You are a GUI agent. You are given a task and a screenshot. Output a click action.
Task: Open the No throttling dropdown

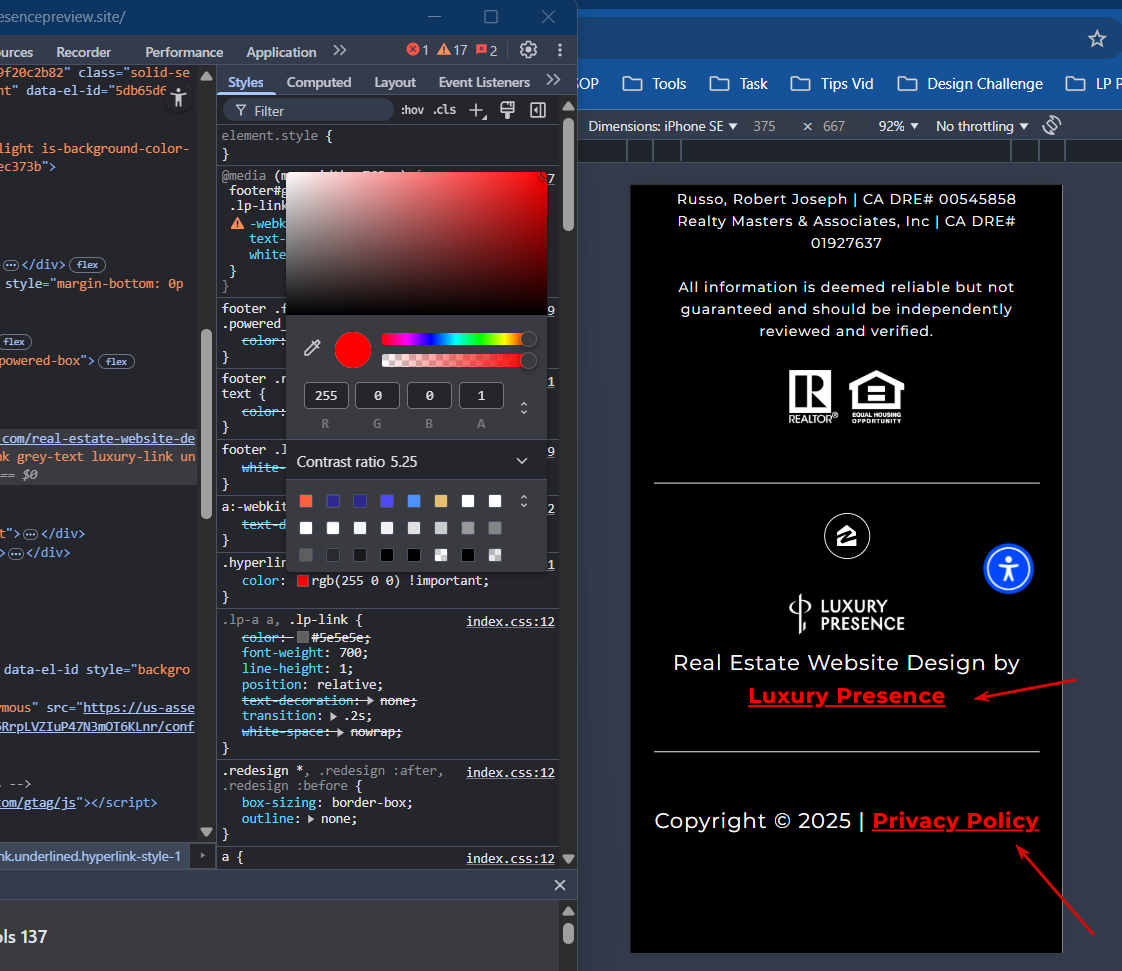(981, 126)
